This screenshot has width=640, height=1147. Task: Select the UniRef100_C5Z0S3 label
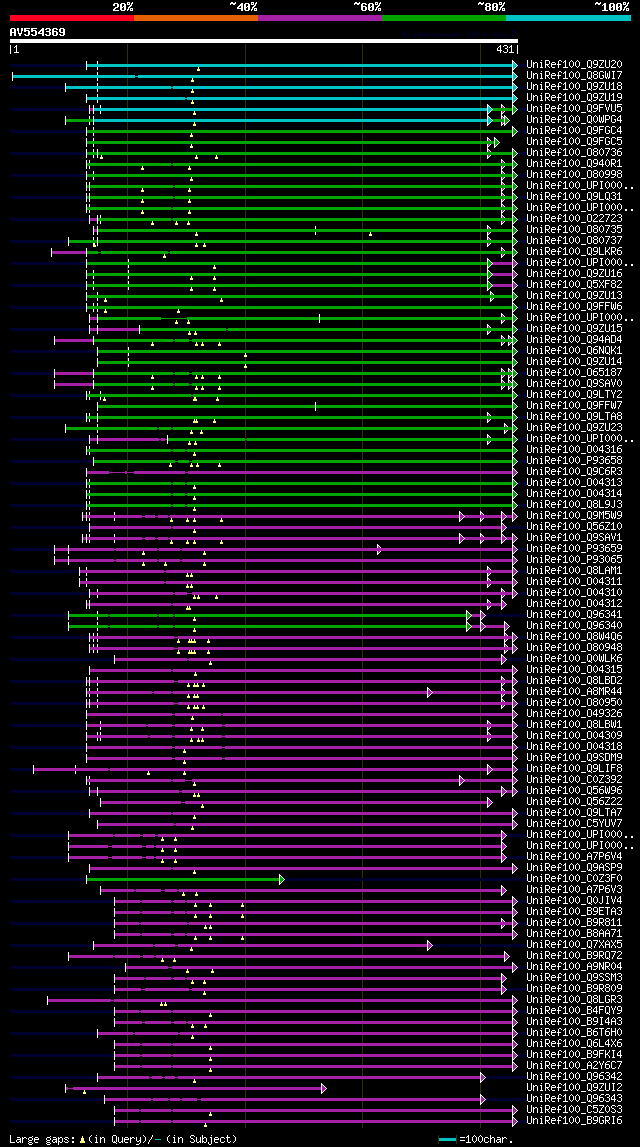click(x=574, y=1110)
